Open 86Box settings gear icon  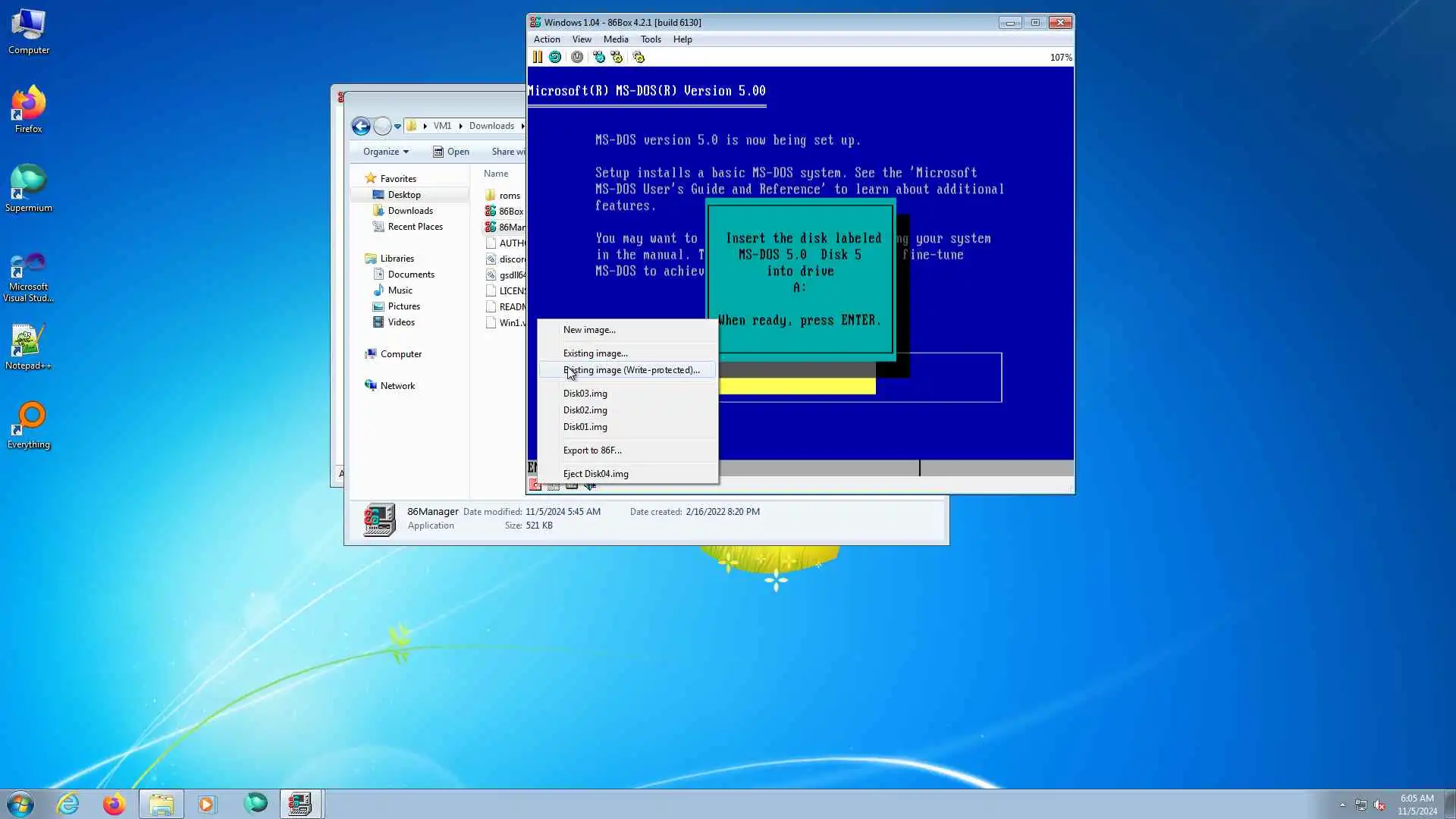pyautogui.click(x=639, y=57)
